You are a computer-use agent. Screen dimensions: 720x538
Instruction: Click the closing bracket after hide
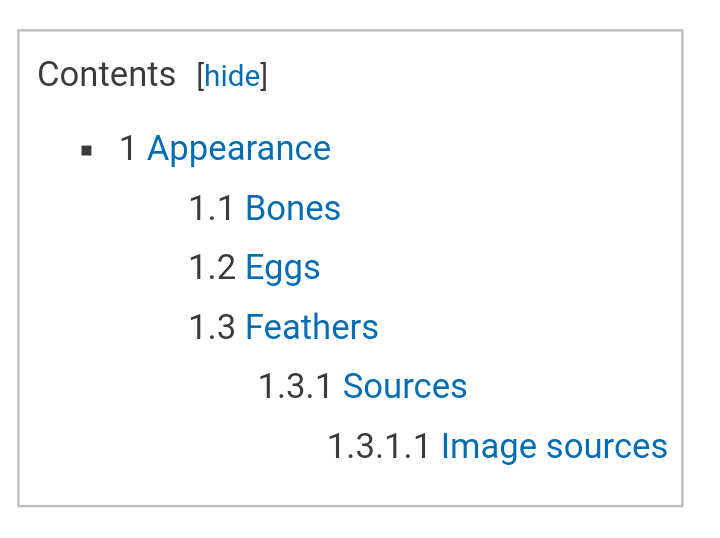(x=264, y=76)
